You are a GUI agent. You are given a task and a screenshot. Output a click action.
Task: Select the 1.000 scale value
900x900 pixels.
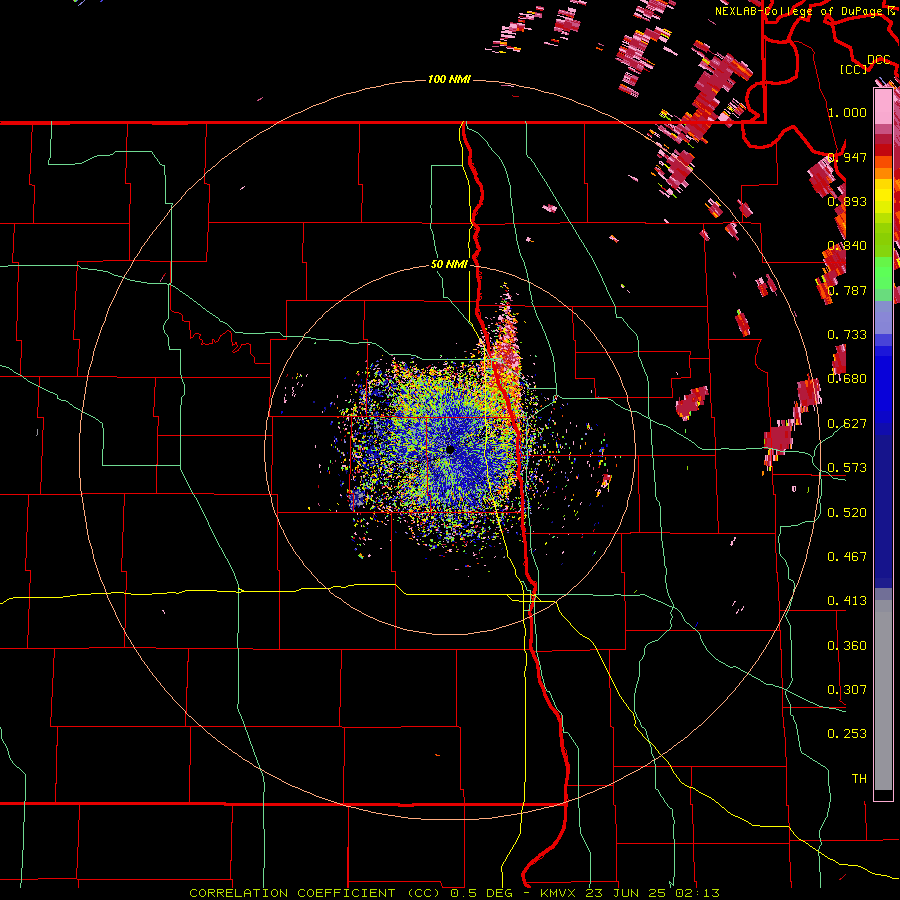[847, 112]
